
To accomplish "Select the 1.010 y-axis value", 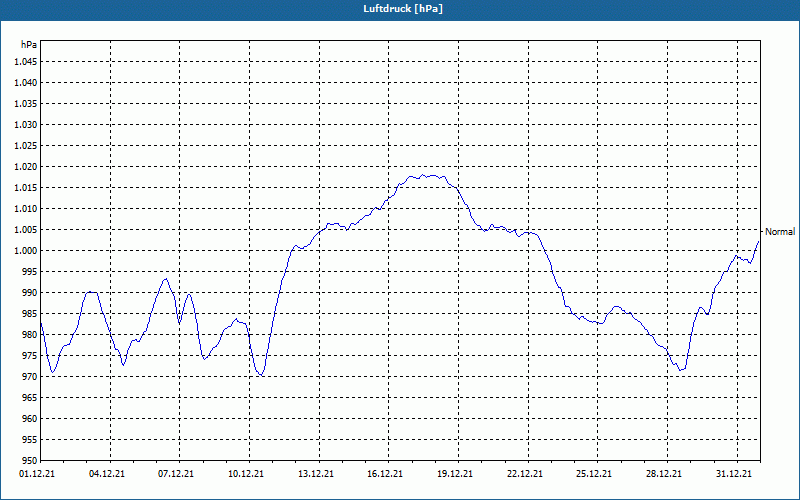I will tap(26, 209).
